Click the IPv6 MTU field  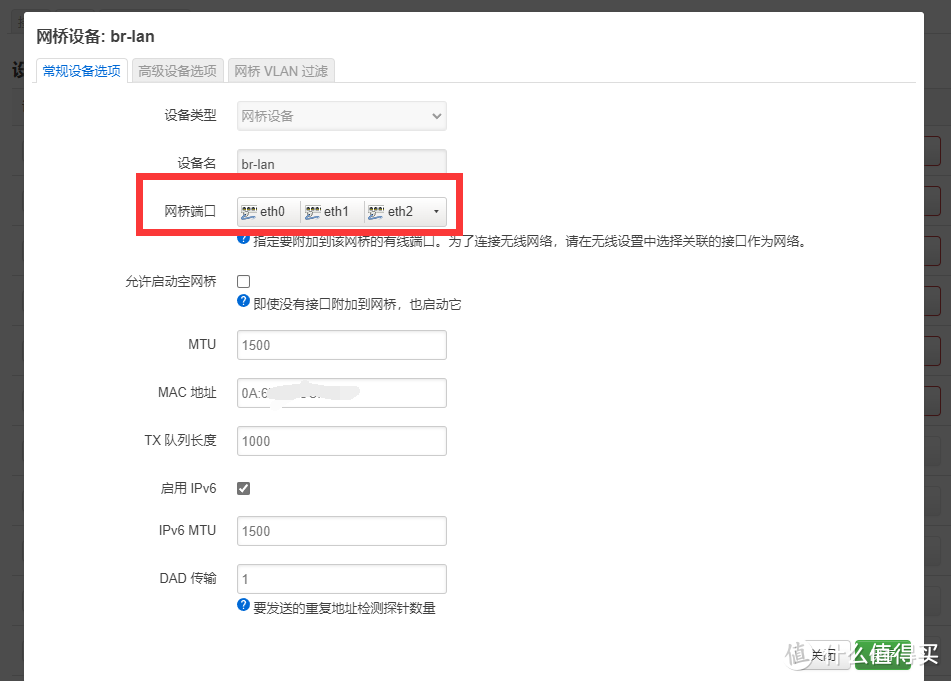(x=341, y=531)
